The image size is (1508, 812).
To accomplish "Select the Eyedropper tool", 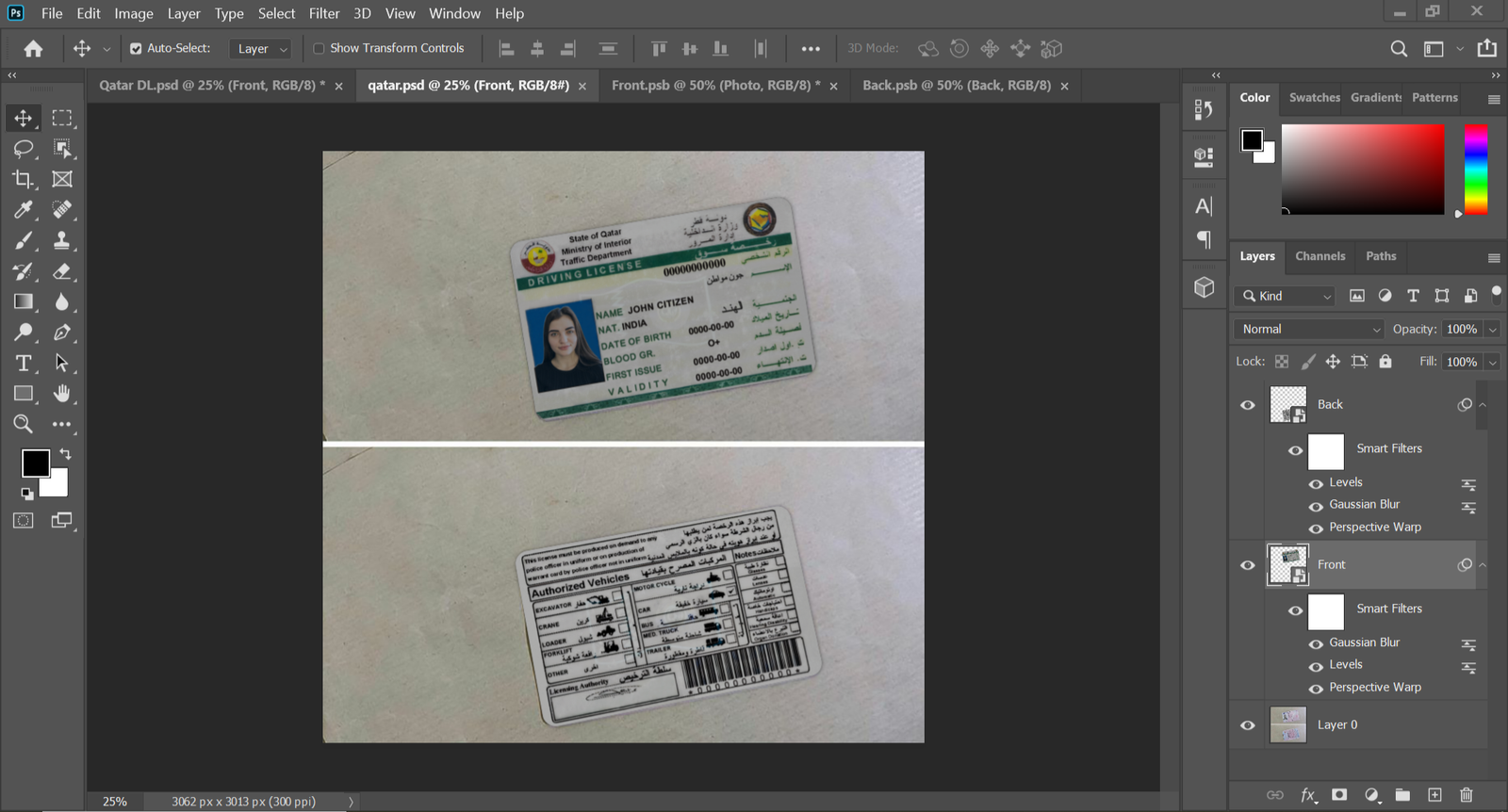I will [24, 209].
